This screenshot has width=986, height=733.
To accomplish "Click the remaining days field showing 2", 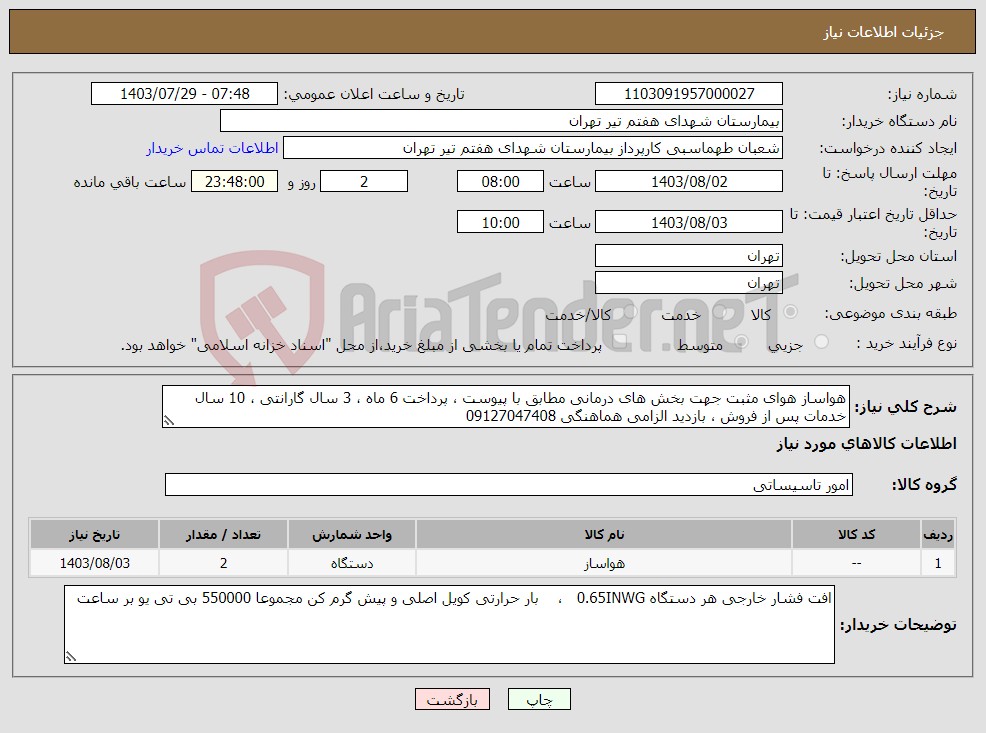I will (x=364, y=182).
